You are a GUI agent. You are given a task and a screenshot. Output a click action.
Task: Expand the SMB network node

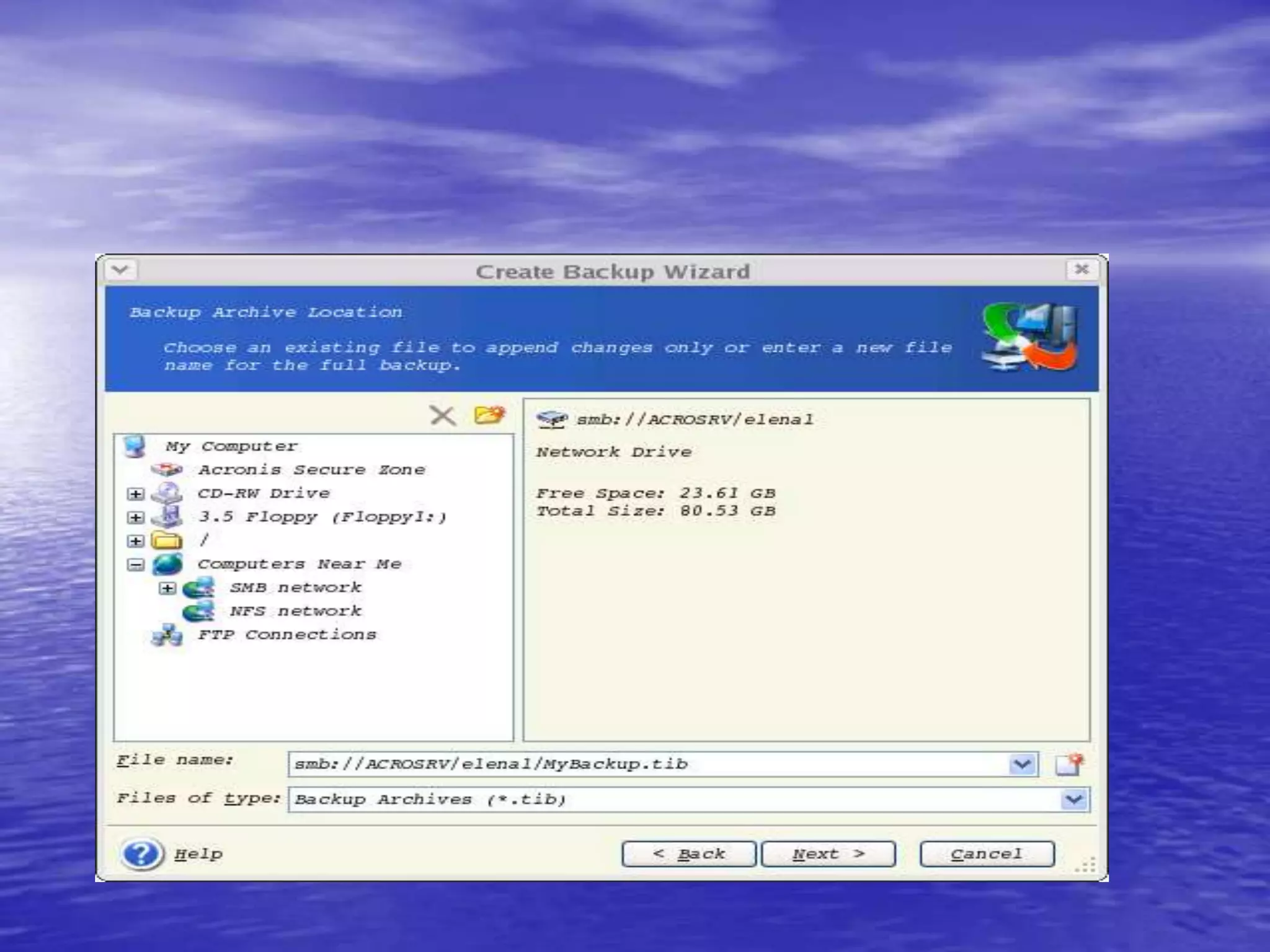(167, 588)
